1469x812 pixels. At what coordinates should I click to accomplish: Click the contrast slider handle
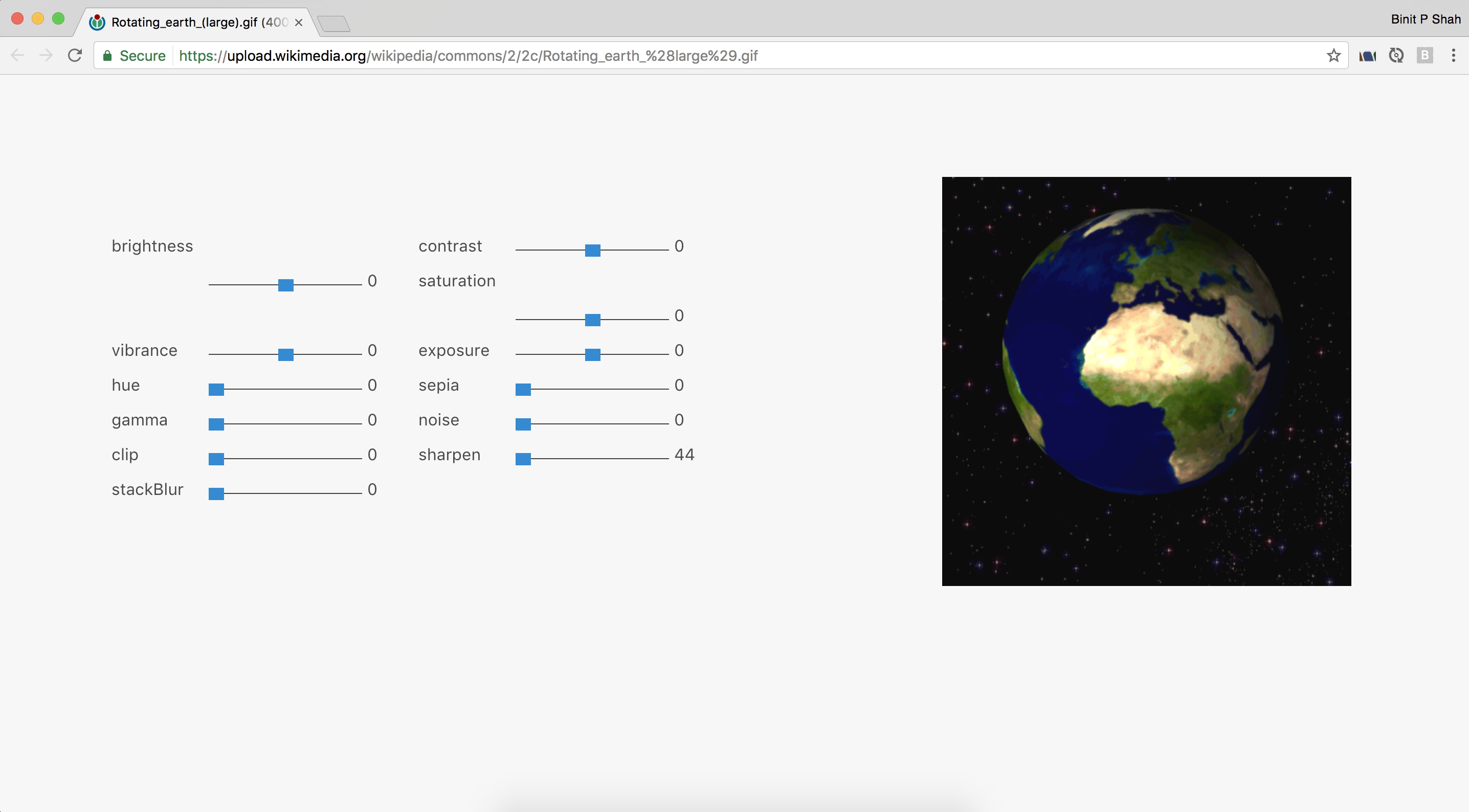(592, 251)
